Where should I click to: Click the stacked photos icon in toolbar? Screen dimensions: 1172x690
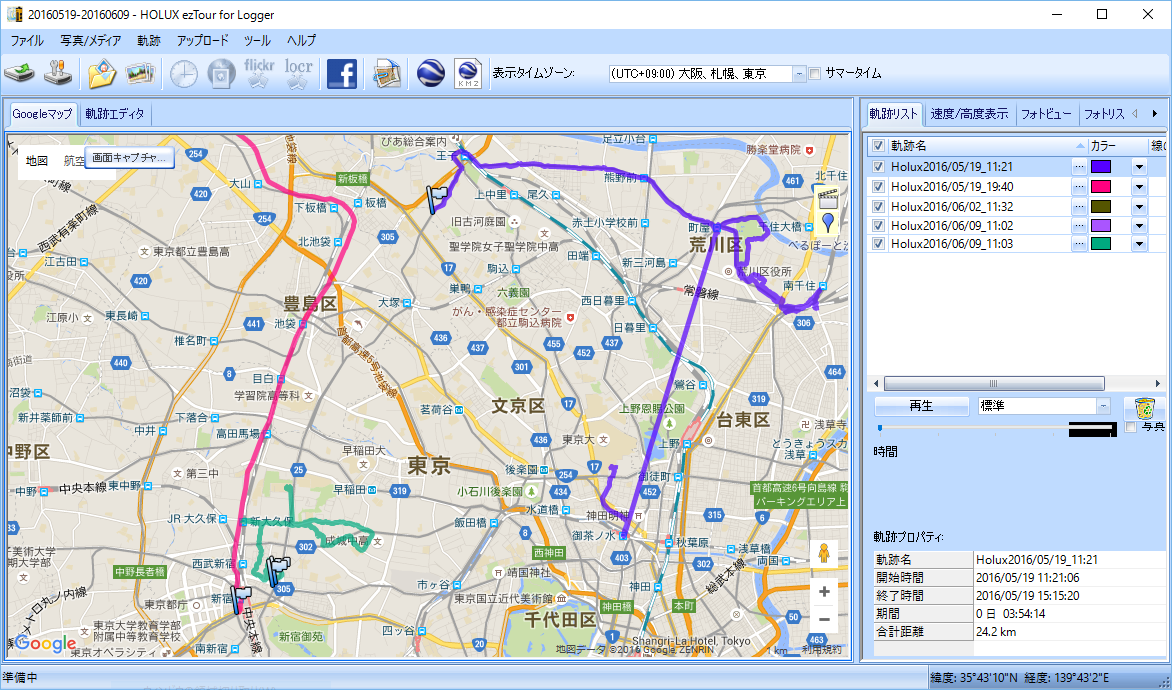click(140, 73)
